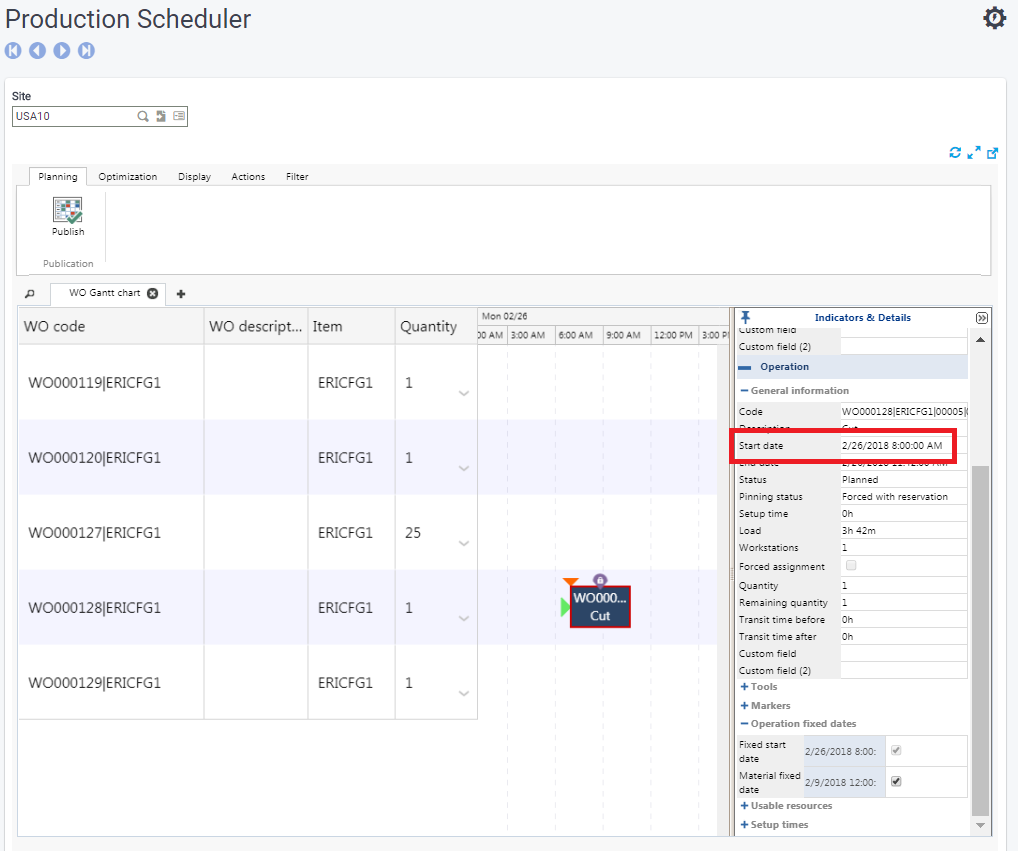Close the WO Gantt chart tab
This screenshot has width=1018, height=851.
[x=152, y=293]
